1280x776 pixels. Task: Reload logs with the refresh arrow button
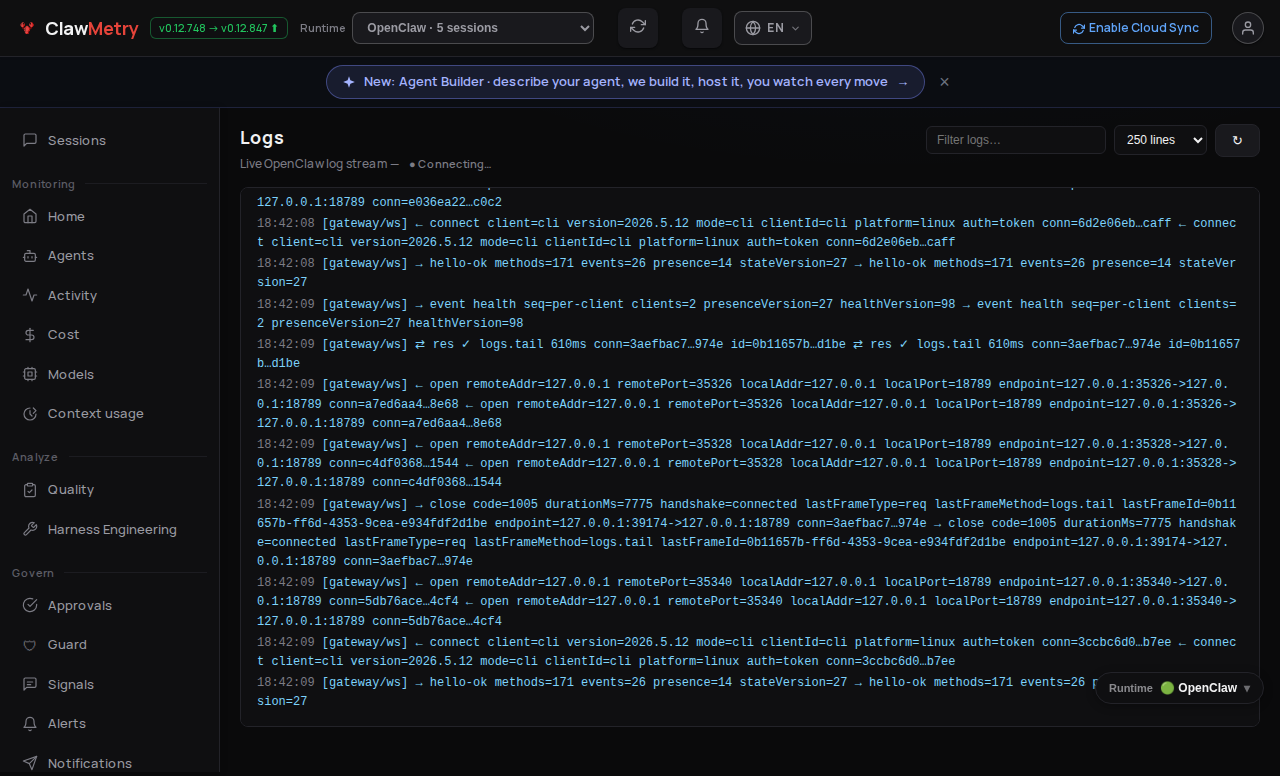tap(1237, 140)
